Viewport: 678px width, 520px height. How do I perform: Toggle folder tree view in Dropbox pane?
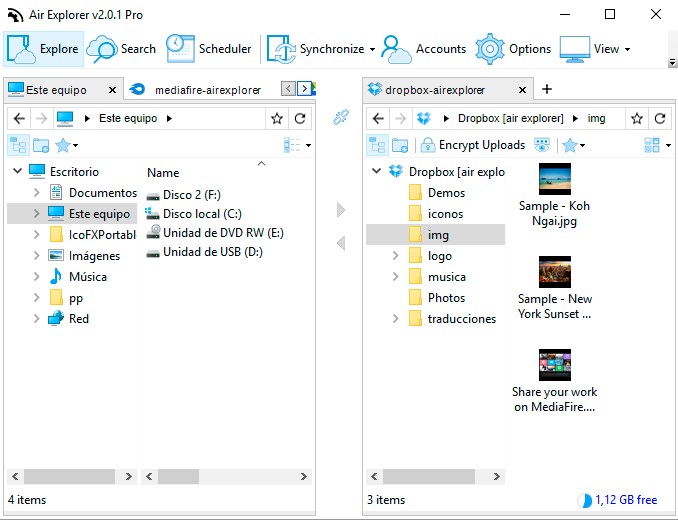[x=377, y=145]
